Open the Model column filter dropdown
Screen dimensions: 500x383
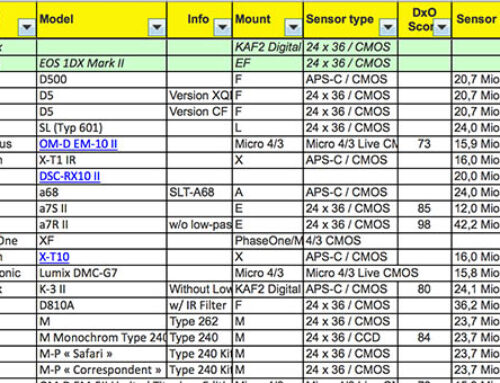click(157, 27)
